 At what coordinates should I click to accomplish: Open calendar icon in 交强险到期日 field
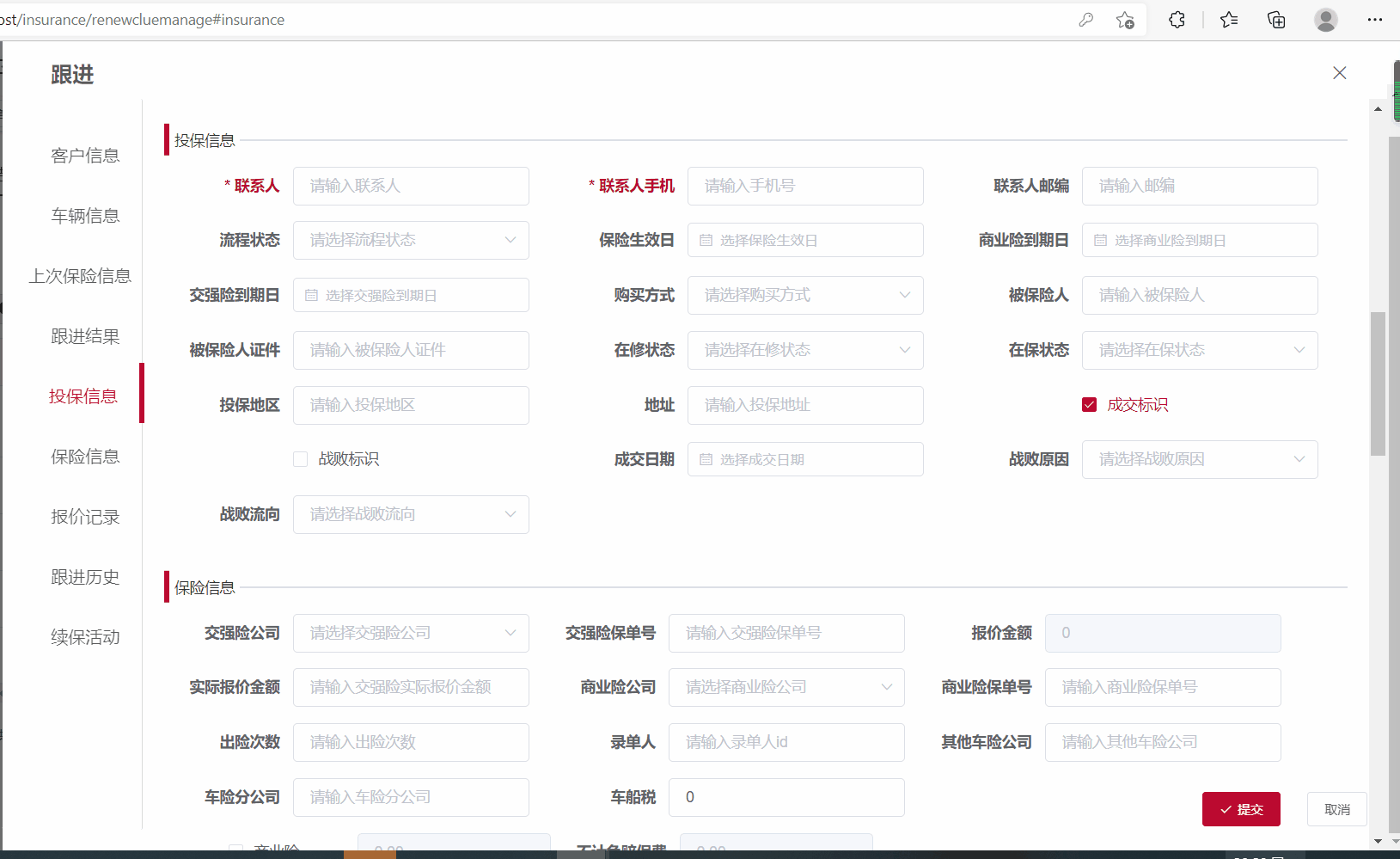pyautogui.click(x=311, y=296)
